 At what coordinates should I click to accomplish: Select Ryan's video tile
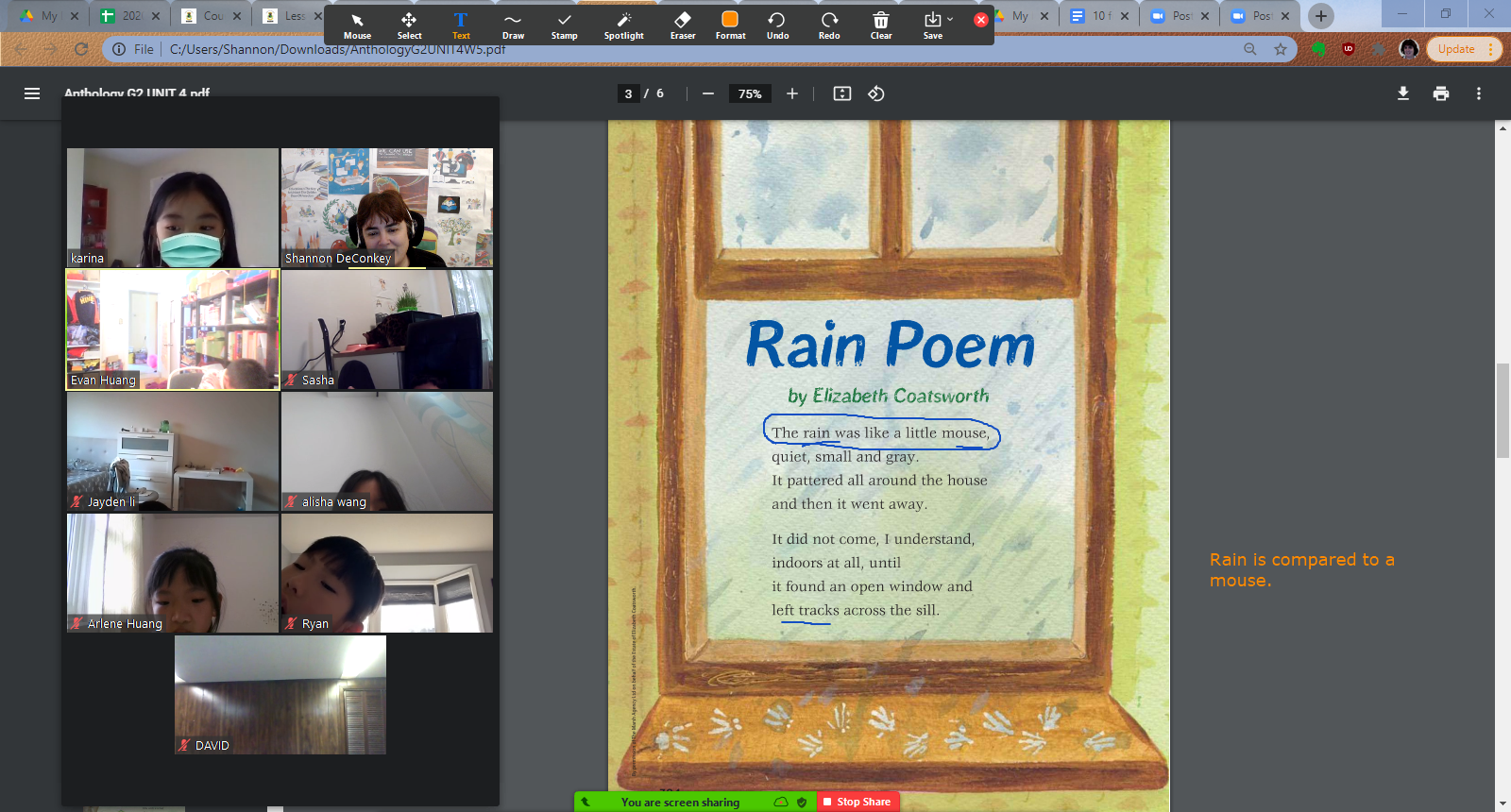pos(387,573)
